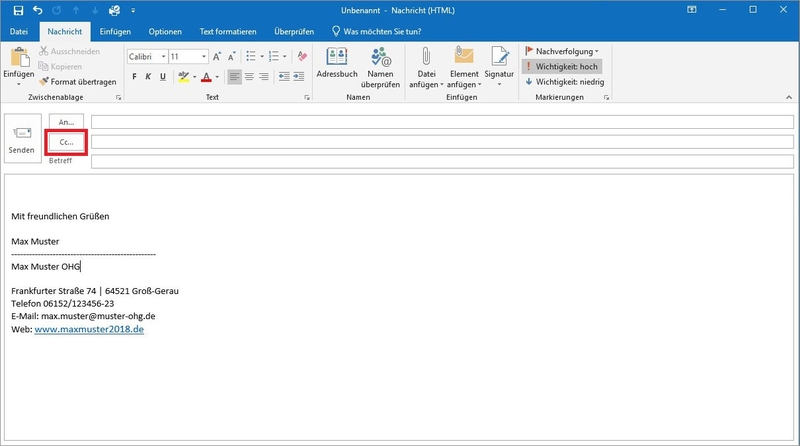The image size is (800, 446).
Task: Save the message with the disk icon
Action: (18, 10)
